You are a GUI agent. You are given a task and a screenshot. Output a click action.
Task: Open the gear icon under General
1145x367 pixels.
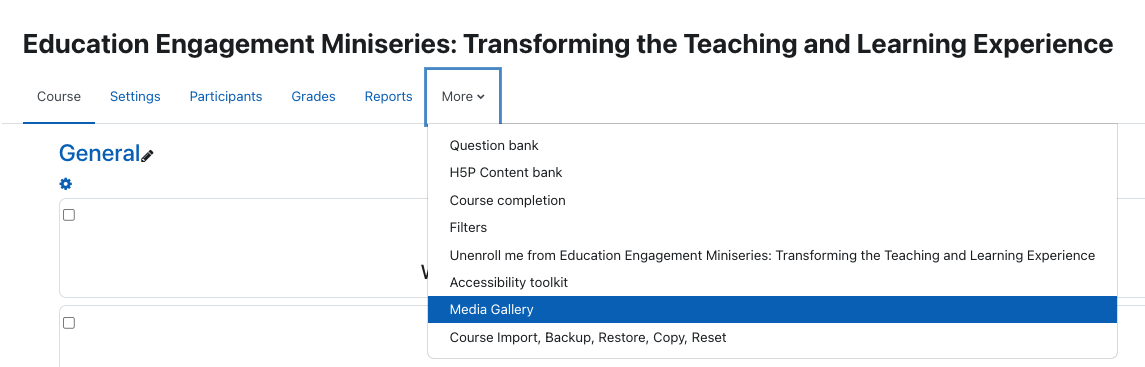66,184
